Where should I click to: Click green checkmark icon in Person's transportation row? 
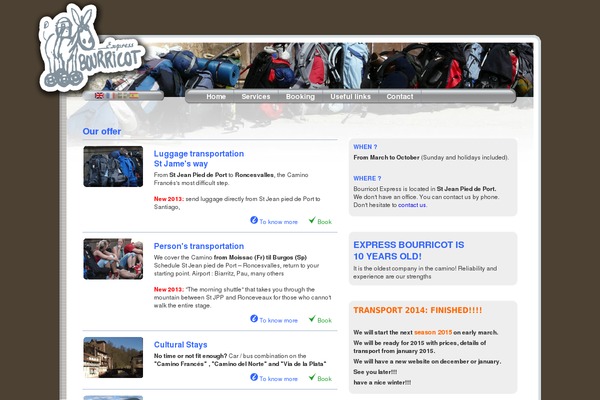click(312, 318)
